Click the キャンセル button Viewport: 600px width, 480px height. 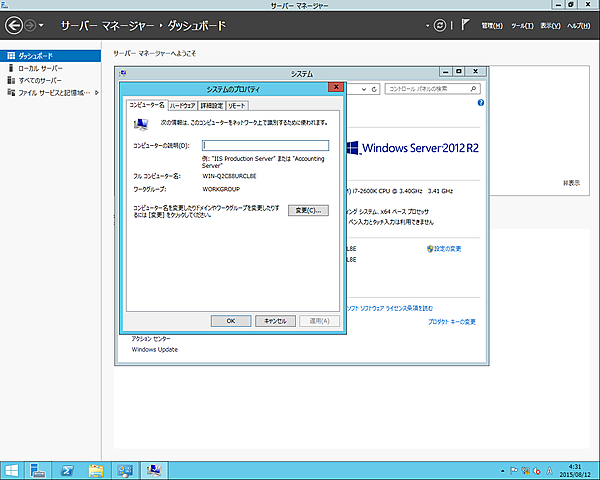pos(273,321)
